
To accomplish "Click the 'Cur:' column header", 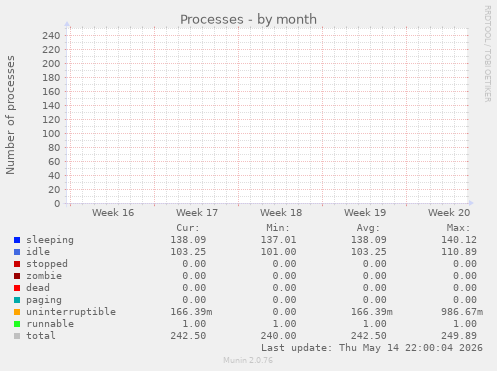I will (x=188, y=228).
